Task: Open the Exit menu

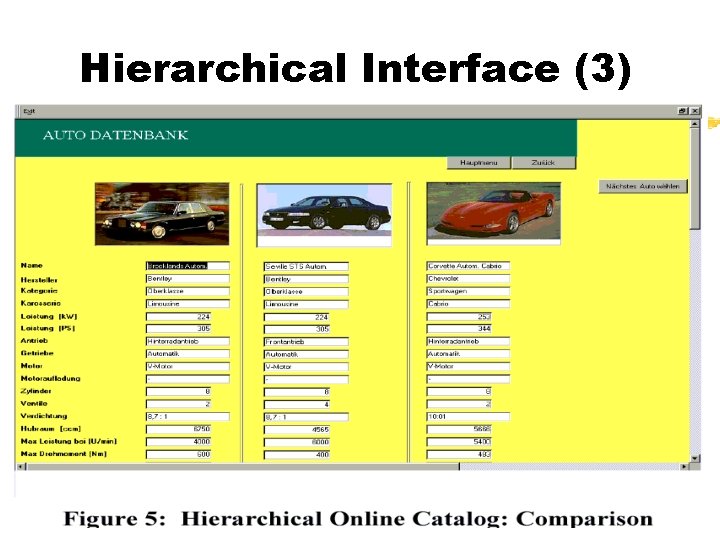Action: pos(29,111)
